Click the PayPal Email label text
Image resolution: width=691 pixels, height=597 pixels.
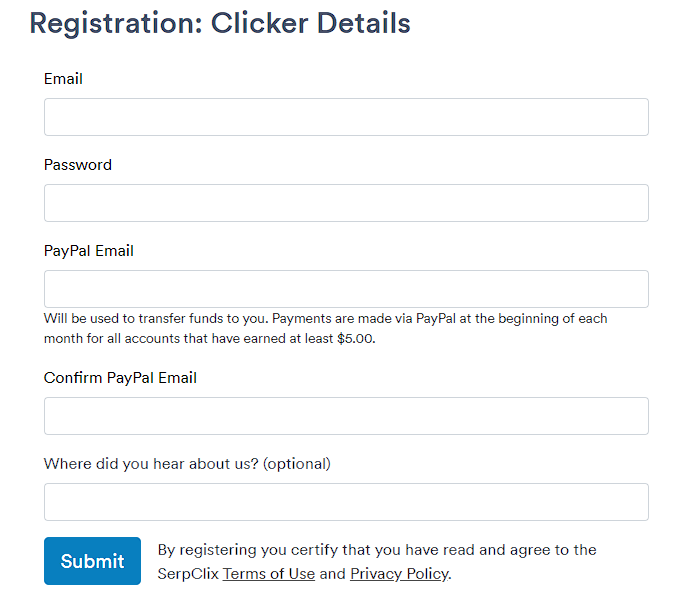click(x=89, y=251)
